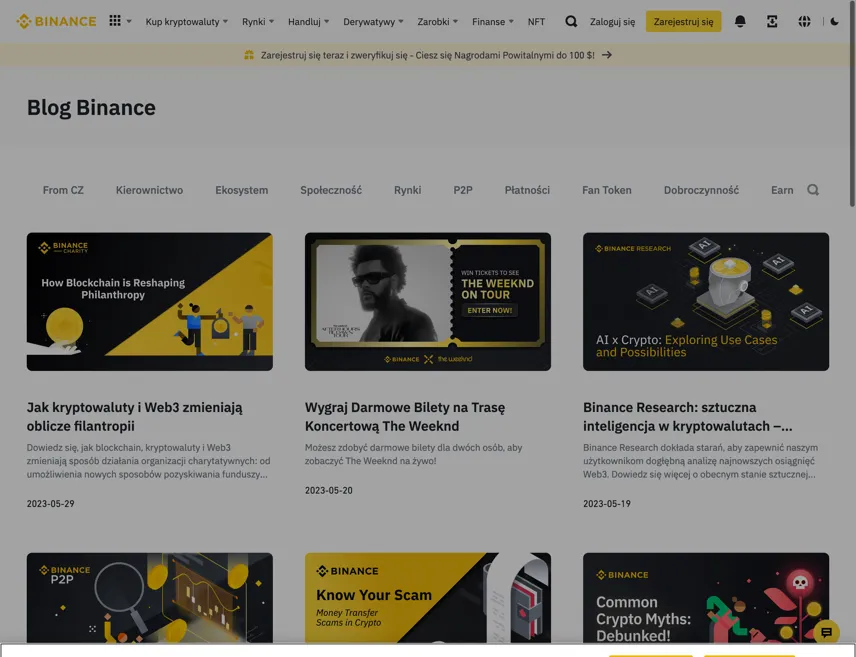Expand the Handluj dropdown menu

(x=308, y=22)
